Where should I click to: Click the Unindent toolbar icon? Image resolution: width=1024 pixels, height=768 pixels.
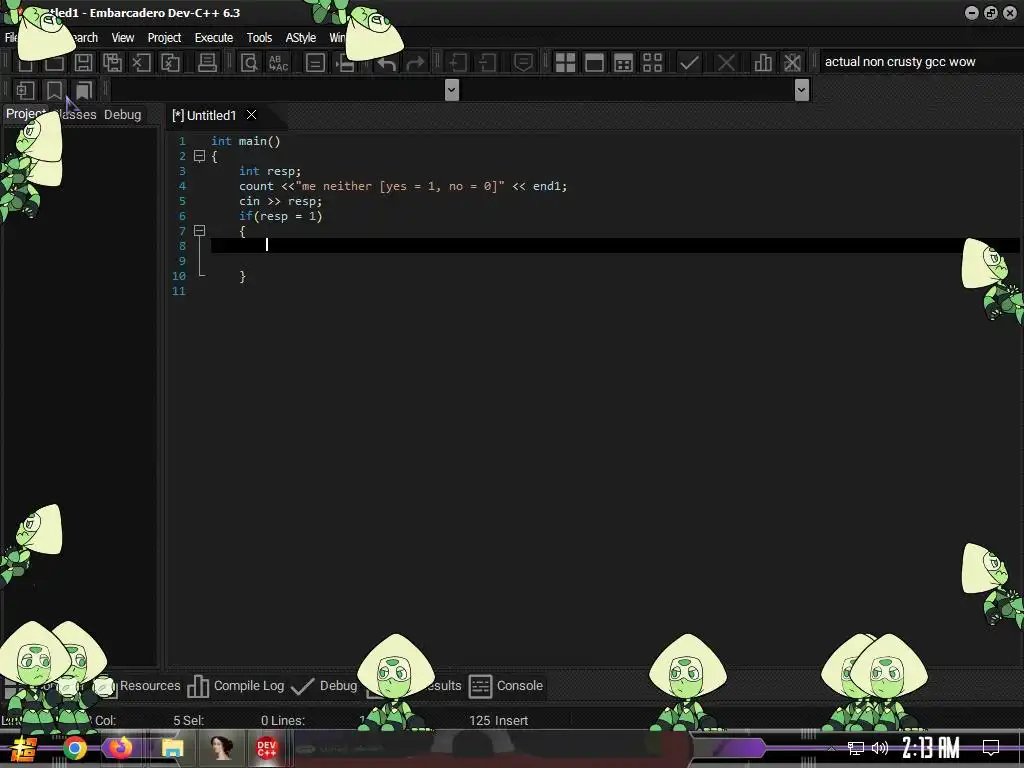pyautogui.click(x=487, y=63)
